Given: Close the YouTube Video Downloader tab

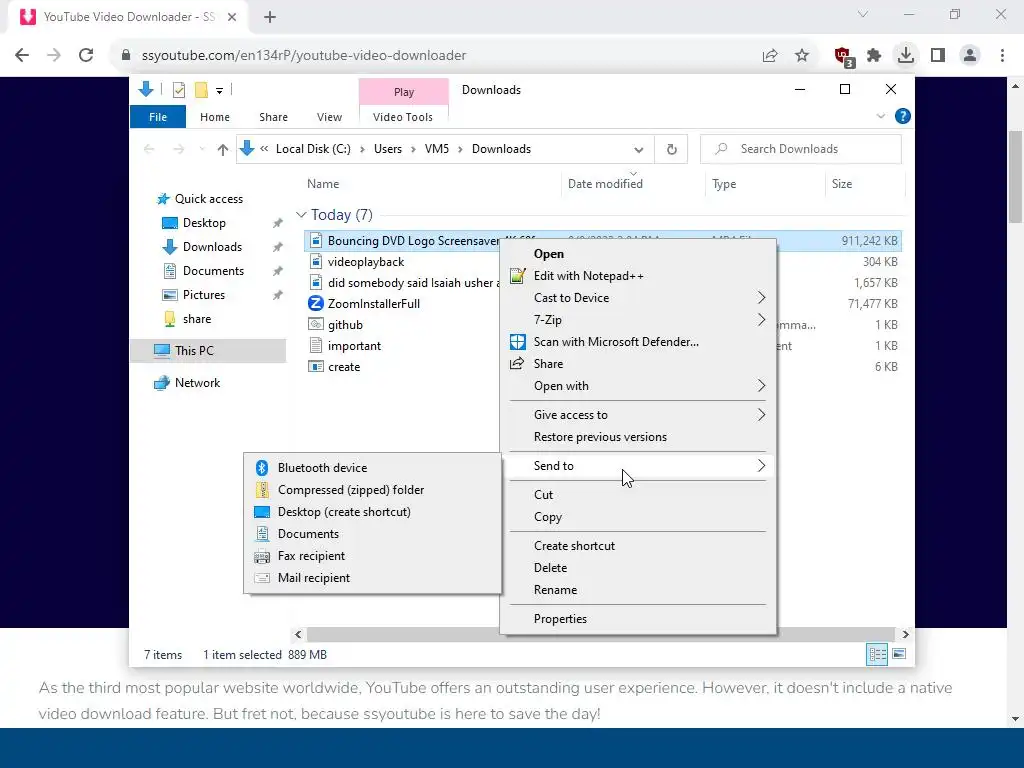Looking at the screenshot, I should point(232,17).
